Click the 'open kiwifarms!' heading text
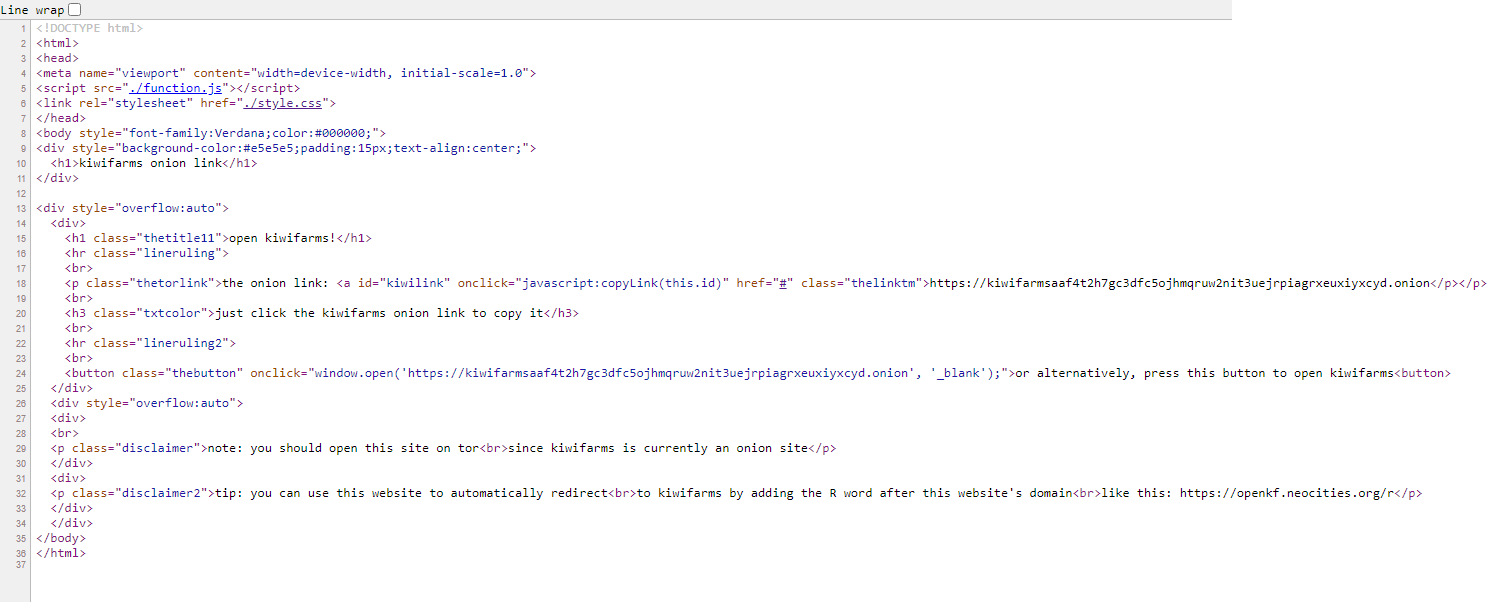The width and height of the screenshot is (1491, 602). 282,238
